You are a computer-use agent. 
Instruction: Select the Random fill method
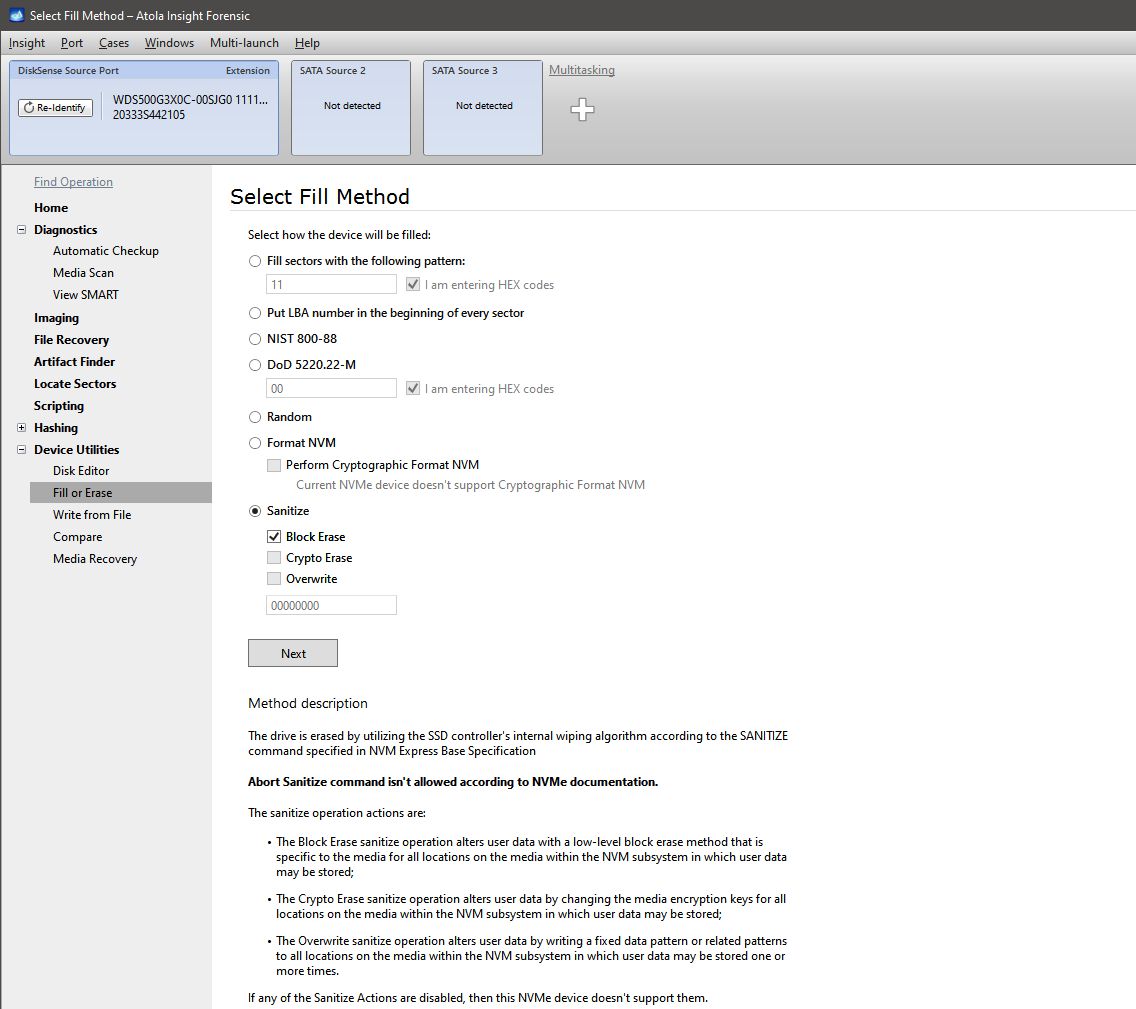(x=255, y=417)
